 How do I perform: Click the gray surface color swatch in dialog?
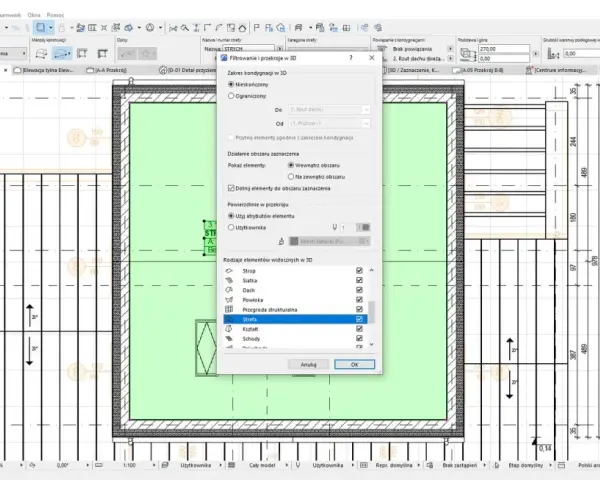pyautogui.click(x=294, y=241)
